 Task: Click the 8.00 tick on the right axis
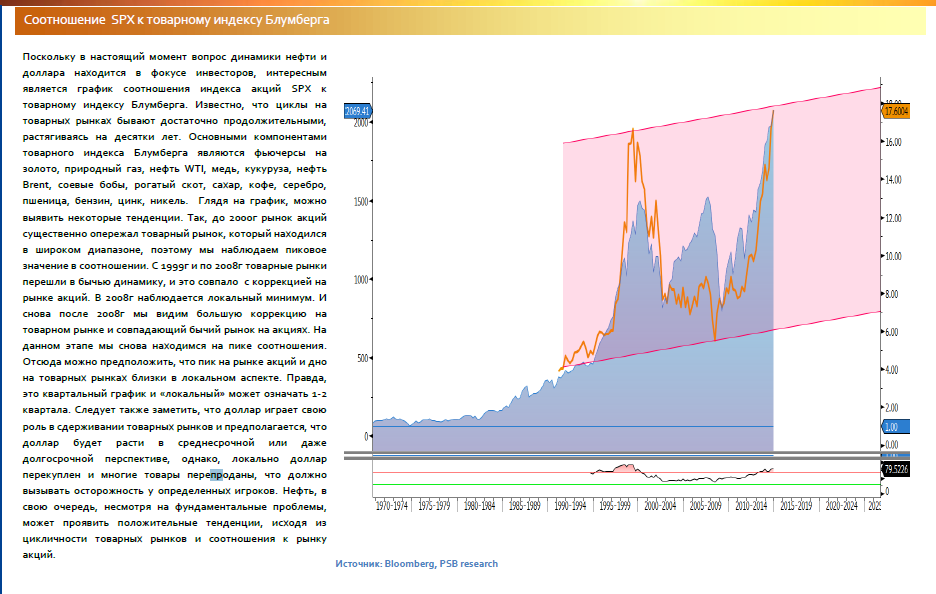point(892,294)
